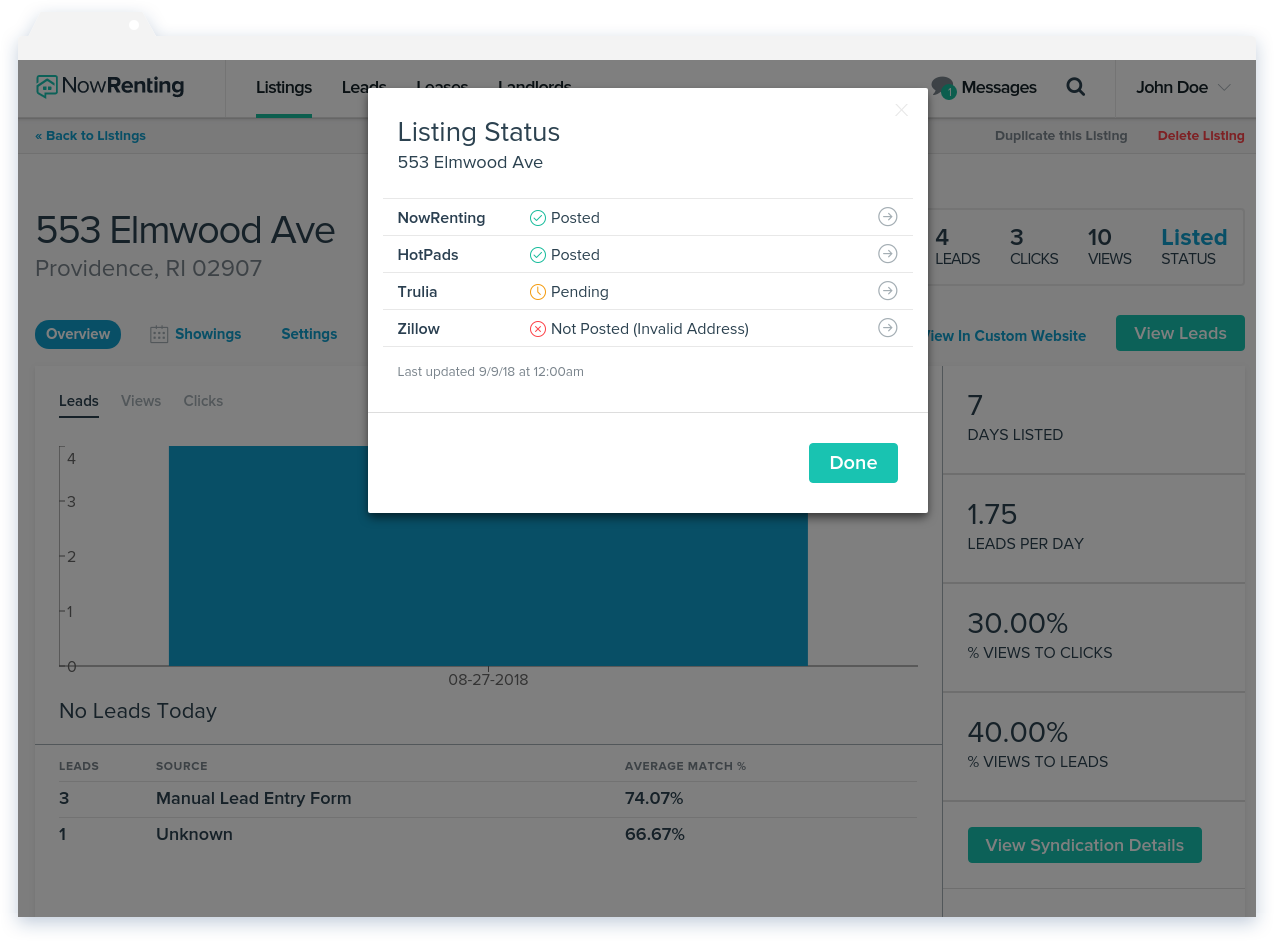Open NowRenting row arrow in Listing Status
Viewport: 1274px width, 941px height.
tap(887, 217)
